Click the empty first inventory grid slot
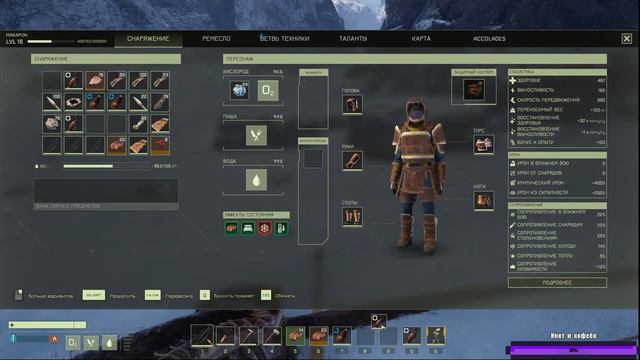Image resolution: width=640 pixels, height=360 pixels. coord(52,80)
